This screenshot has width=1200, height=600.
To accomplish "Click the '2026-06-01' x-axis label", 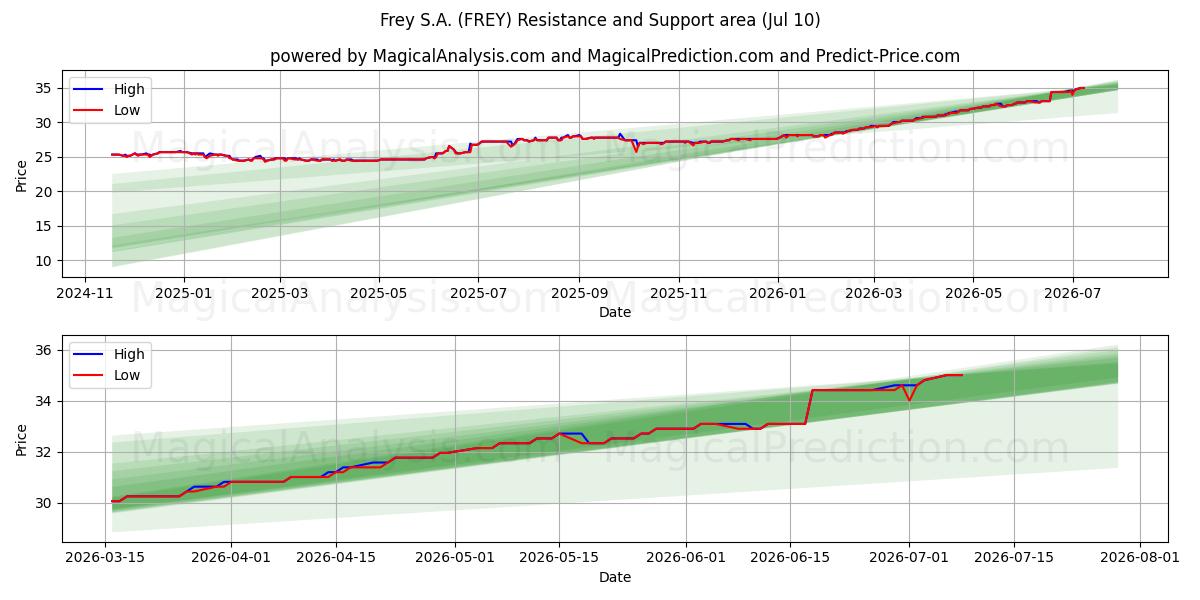I will coord(686,560).
